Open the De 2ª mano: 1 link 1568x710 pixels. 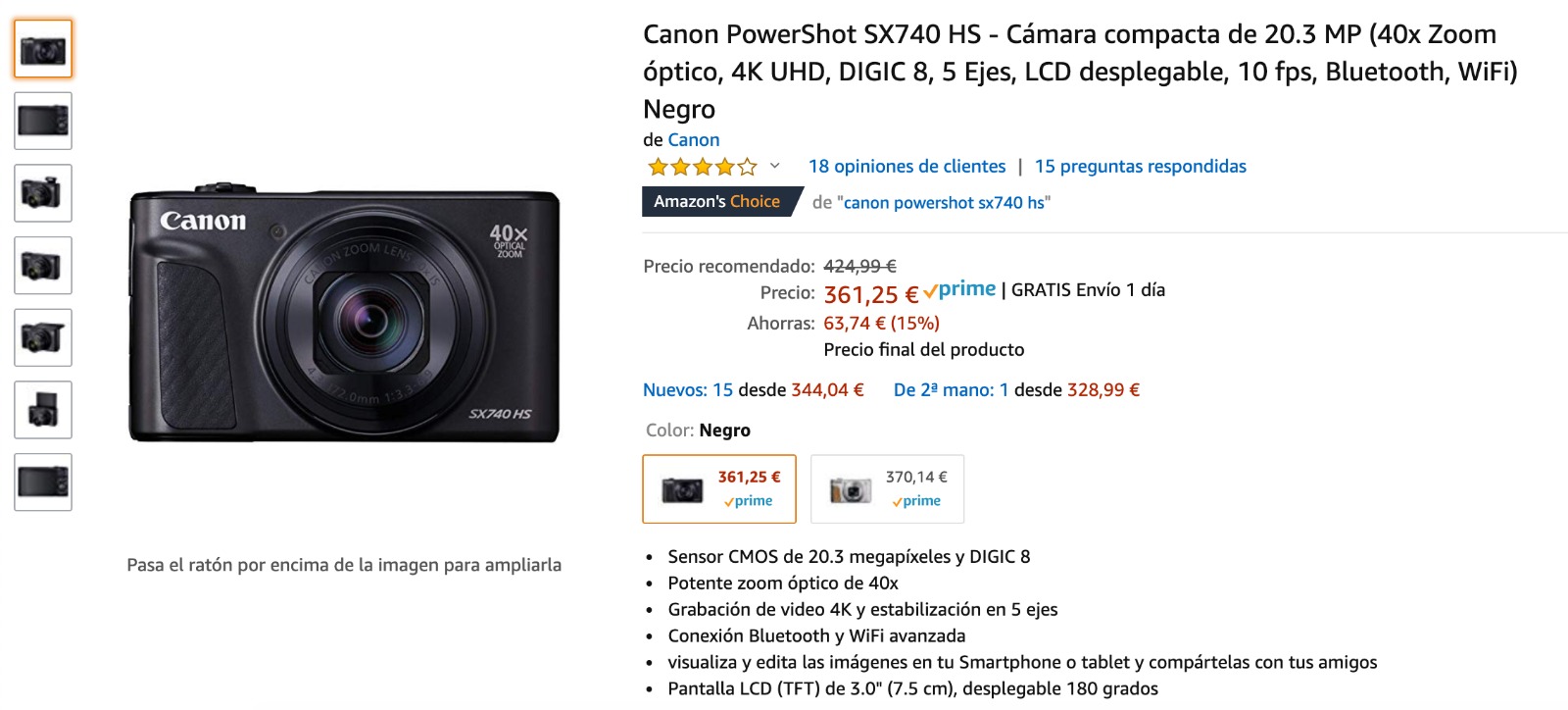coord(951,390)
